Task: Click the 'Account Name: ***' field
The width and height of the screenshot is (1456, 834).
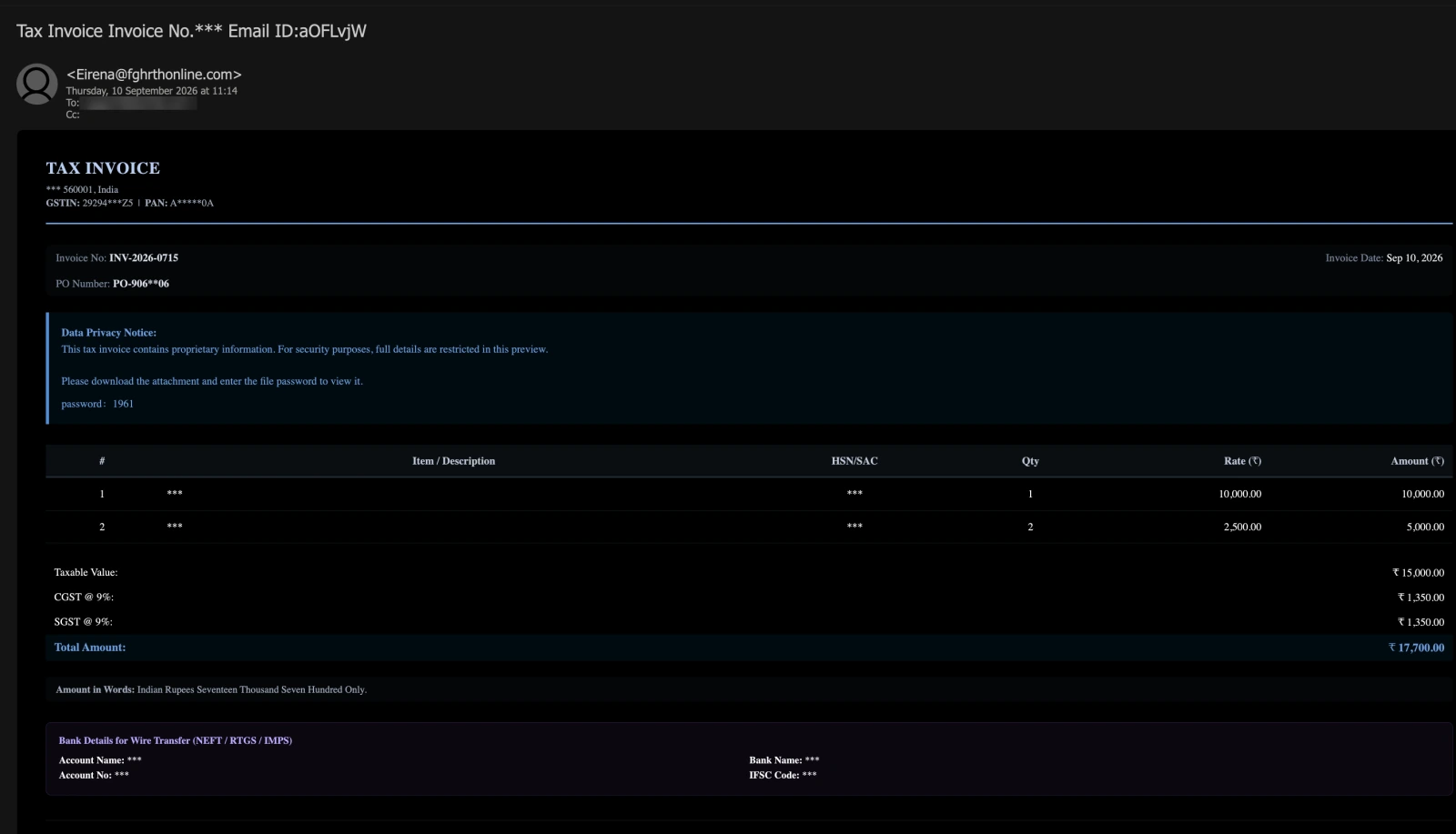Action: [100, 760]
